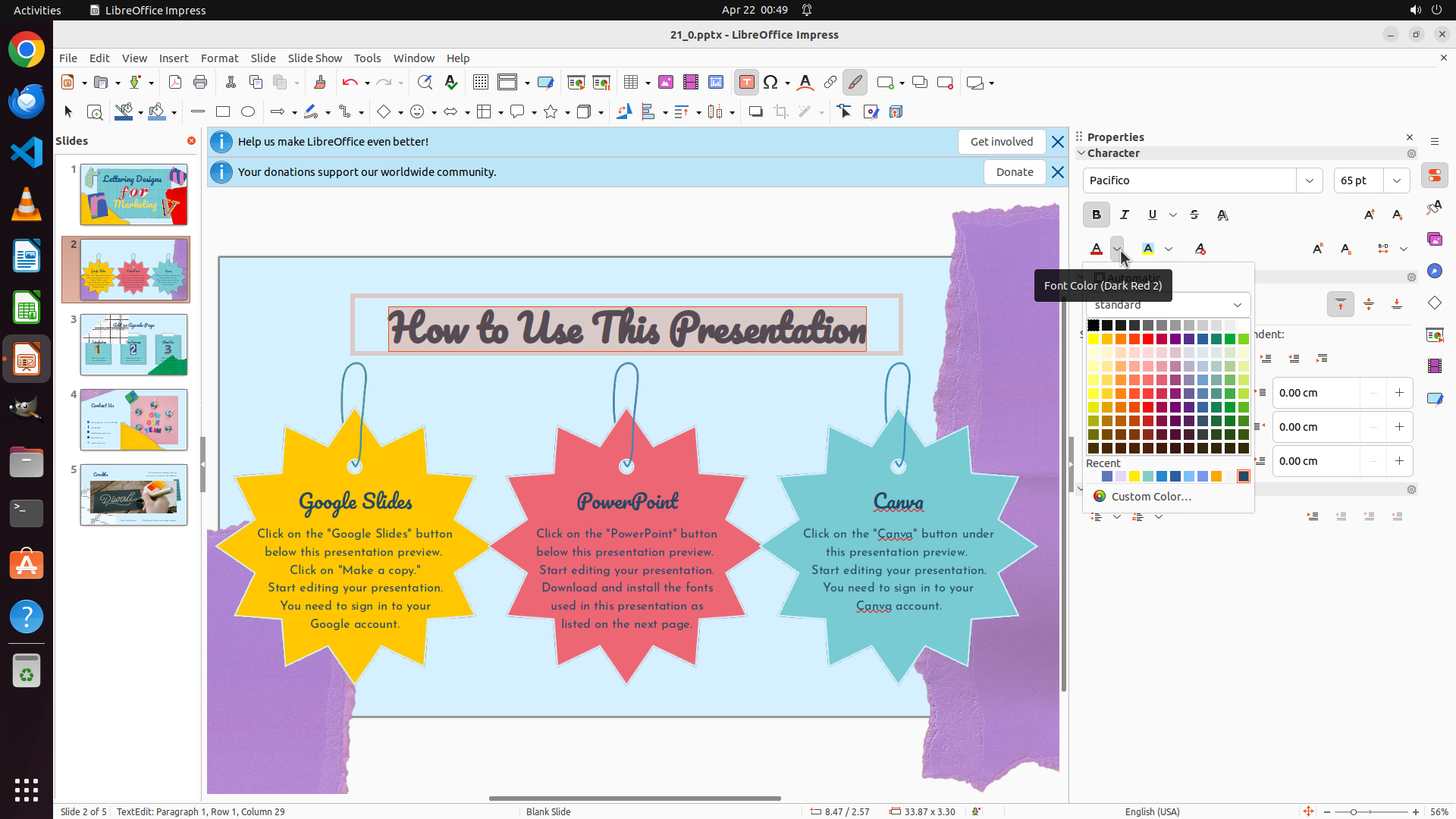
Task: Toggle Italic formatting in Character panel
Action: click(1125, 215)
